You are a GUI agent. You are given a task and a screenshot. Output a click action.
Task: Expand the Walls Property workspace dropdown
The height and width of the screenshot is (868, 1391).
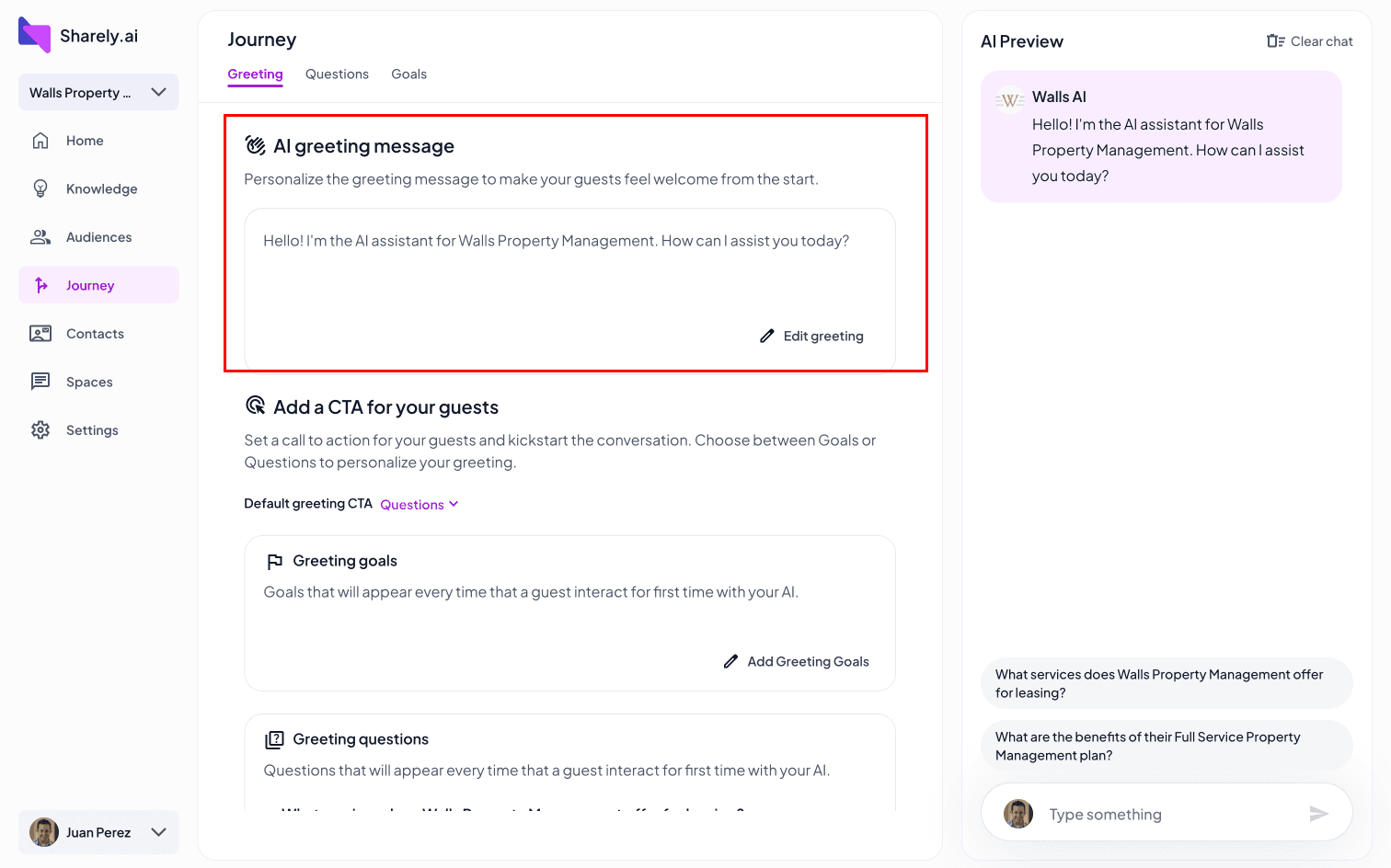click(98, 92)
